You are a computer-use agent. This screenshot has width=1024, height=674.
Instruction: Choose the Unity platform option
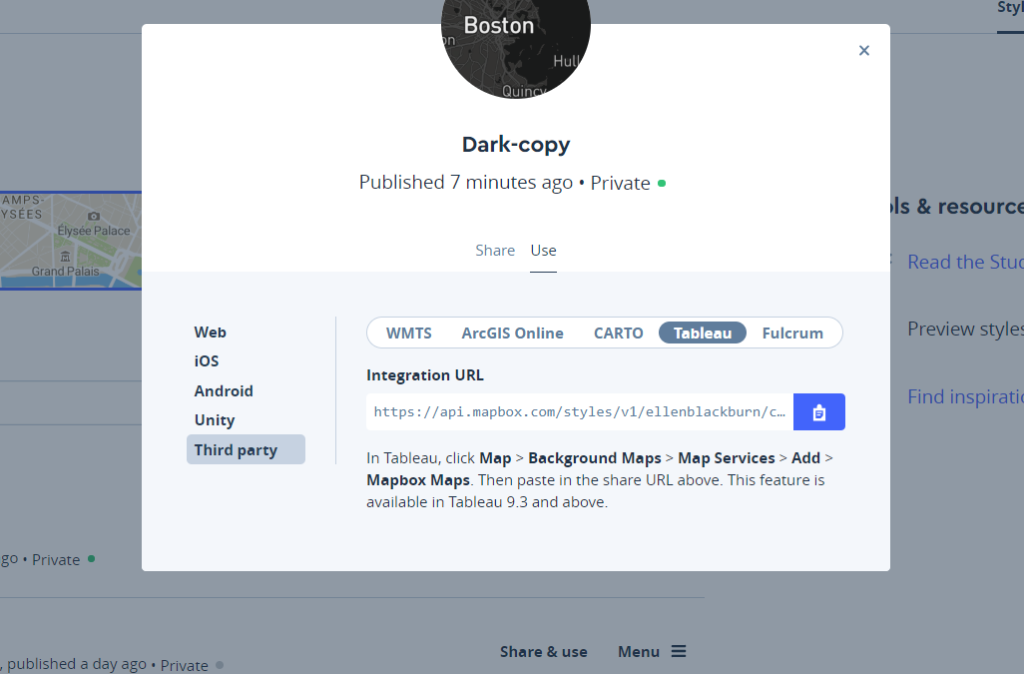tap(214, 420)
